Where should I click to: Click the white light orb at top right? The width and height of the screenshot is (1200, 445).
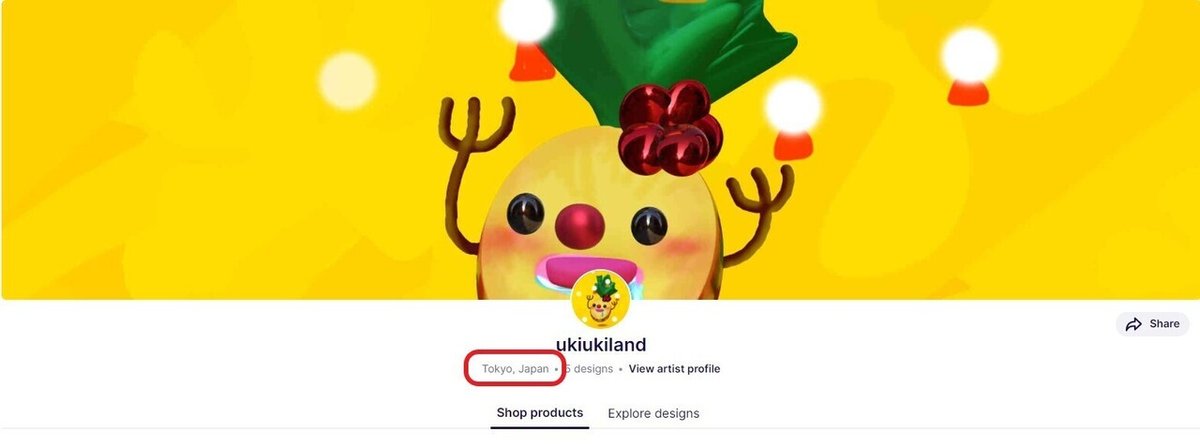click(969, 56)
